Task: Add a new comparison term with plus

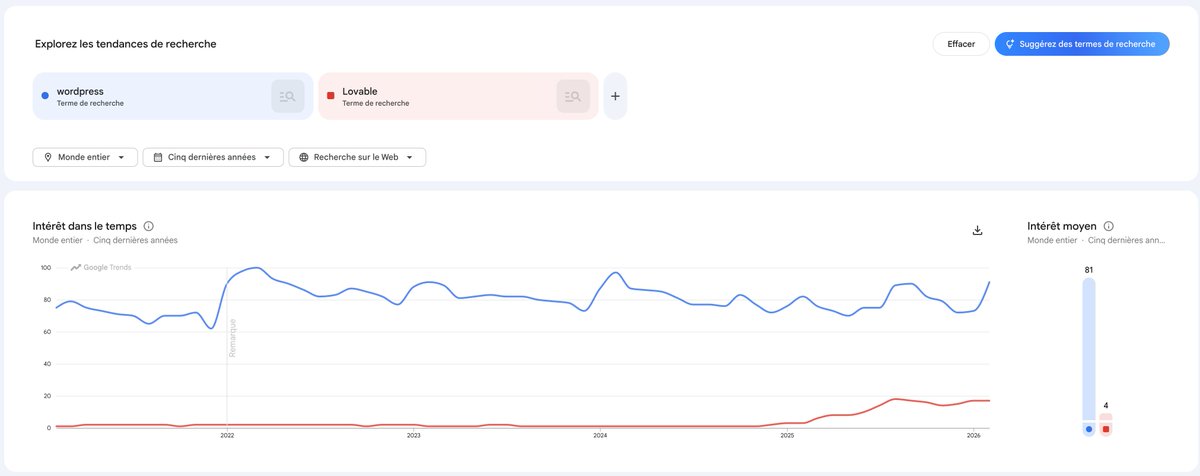Action: pyautogui.click(x=615, y=97)
